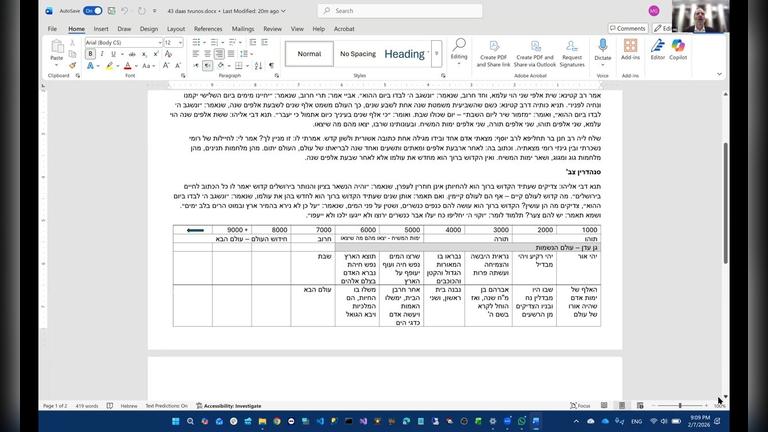Image resolution: width=768 pixels, height=432 pixels.
Task: Toggle Text Predictions in status bar
Action: [166, 406]
